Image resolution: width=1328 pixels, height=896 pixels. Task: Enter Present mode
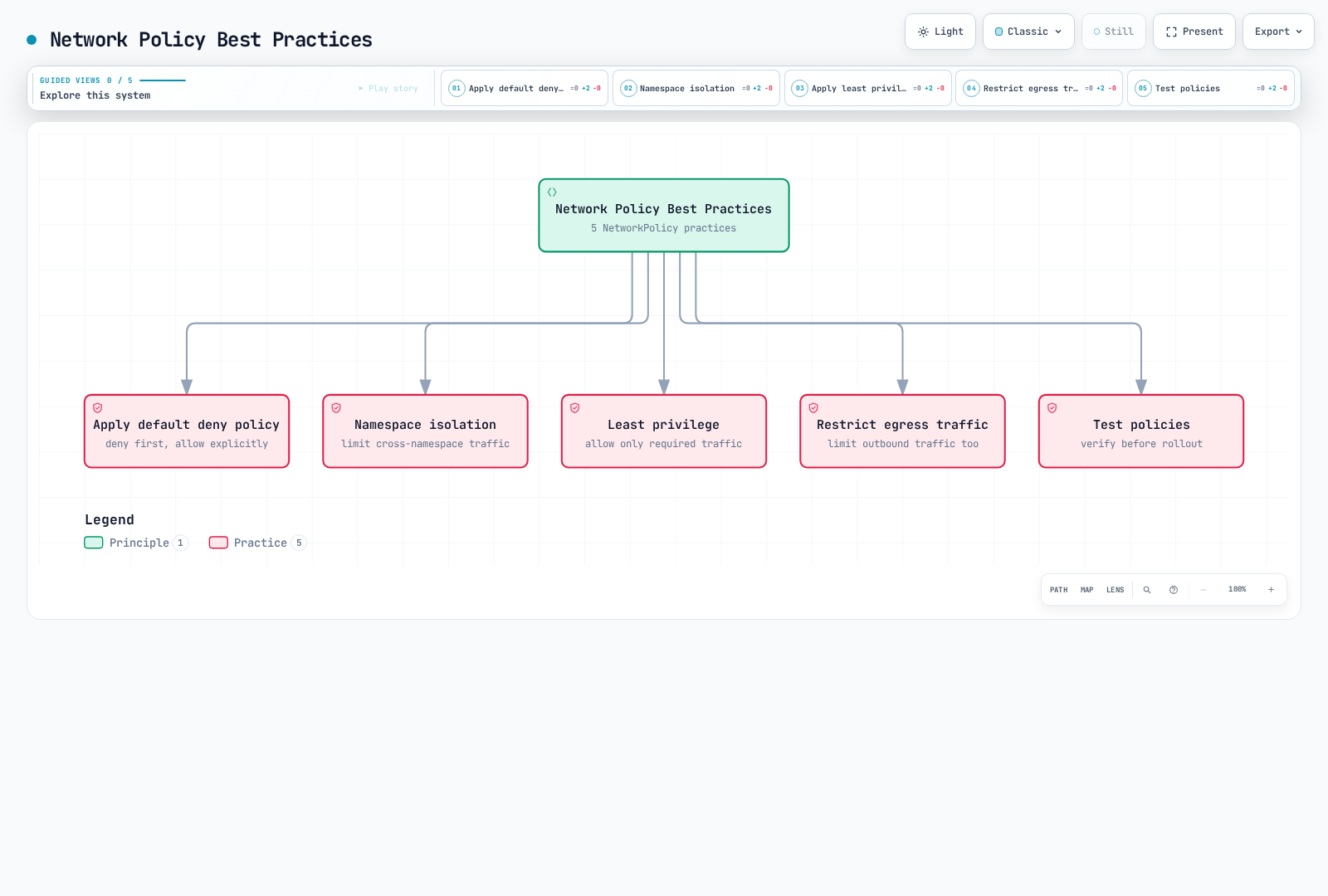pos(1194,32)
